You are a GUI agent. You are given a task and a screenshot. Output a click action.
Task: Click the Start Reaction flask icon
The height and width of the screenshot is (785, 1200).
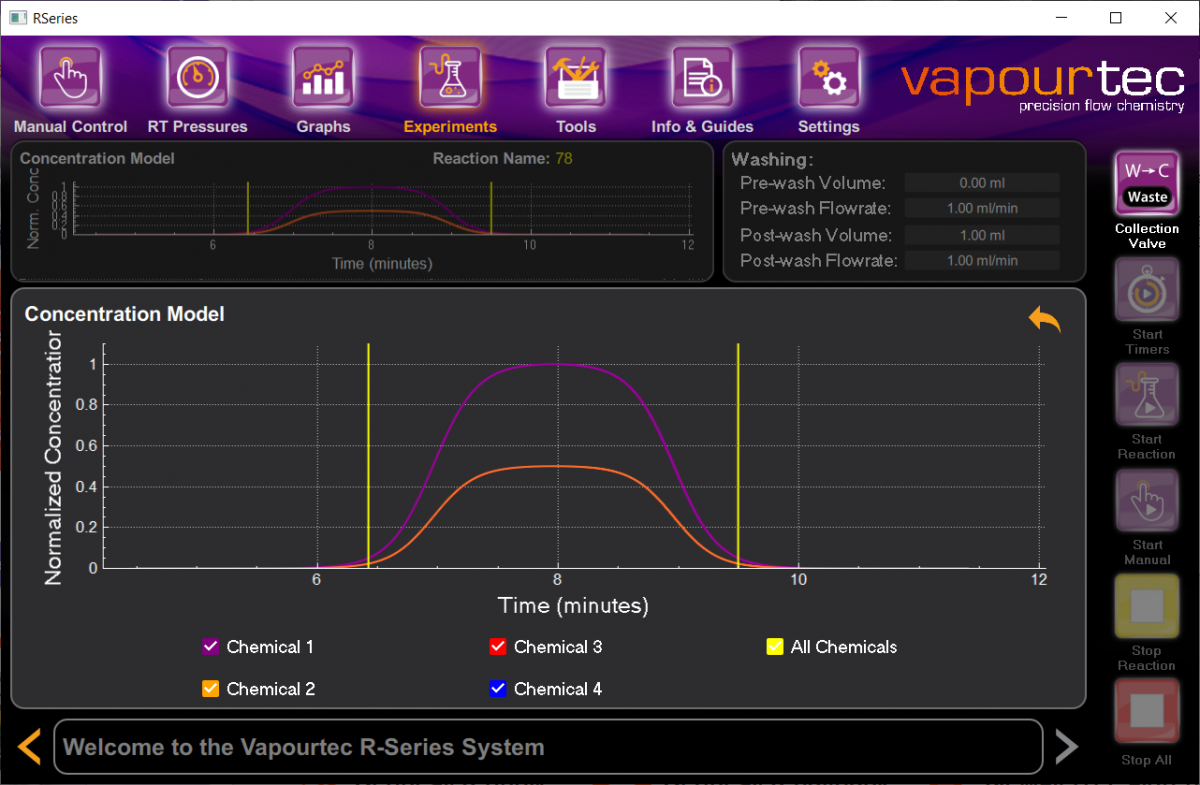point(1146,395)
